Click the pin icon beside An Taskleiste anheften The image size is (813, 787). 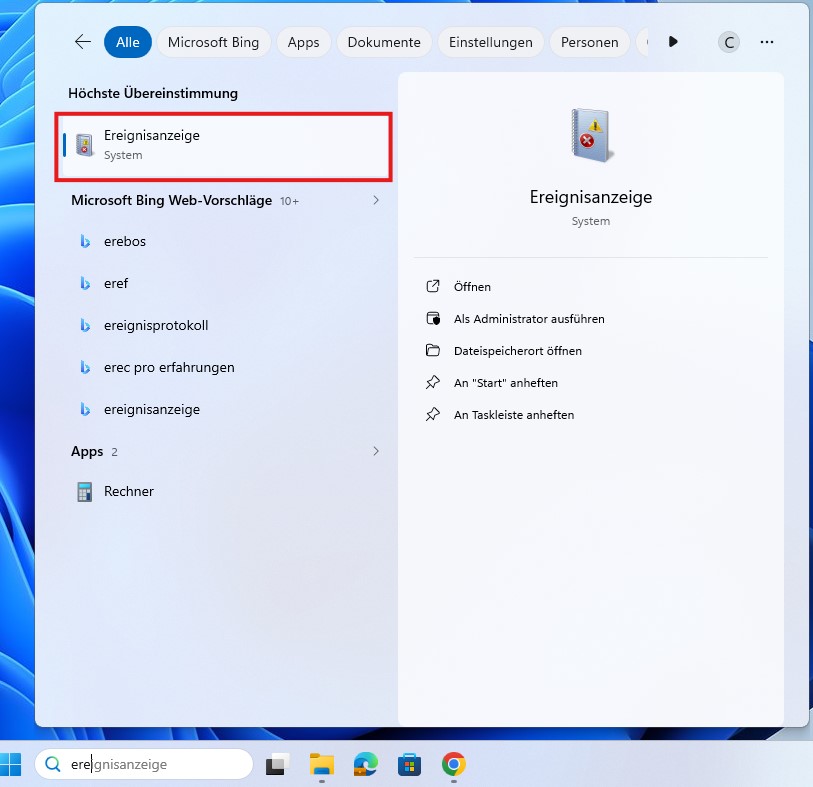pyautogui.click(x=433, y=415)
